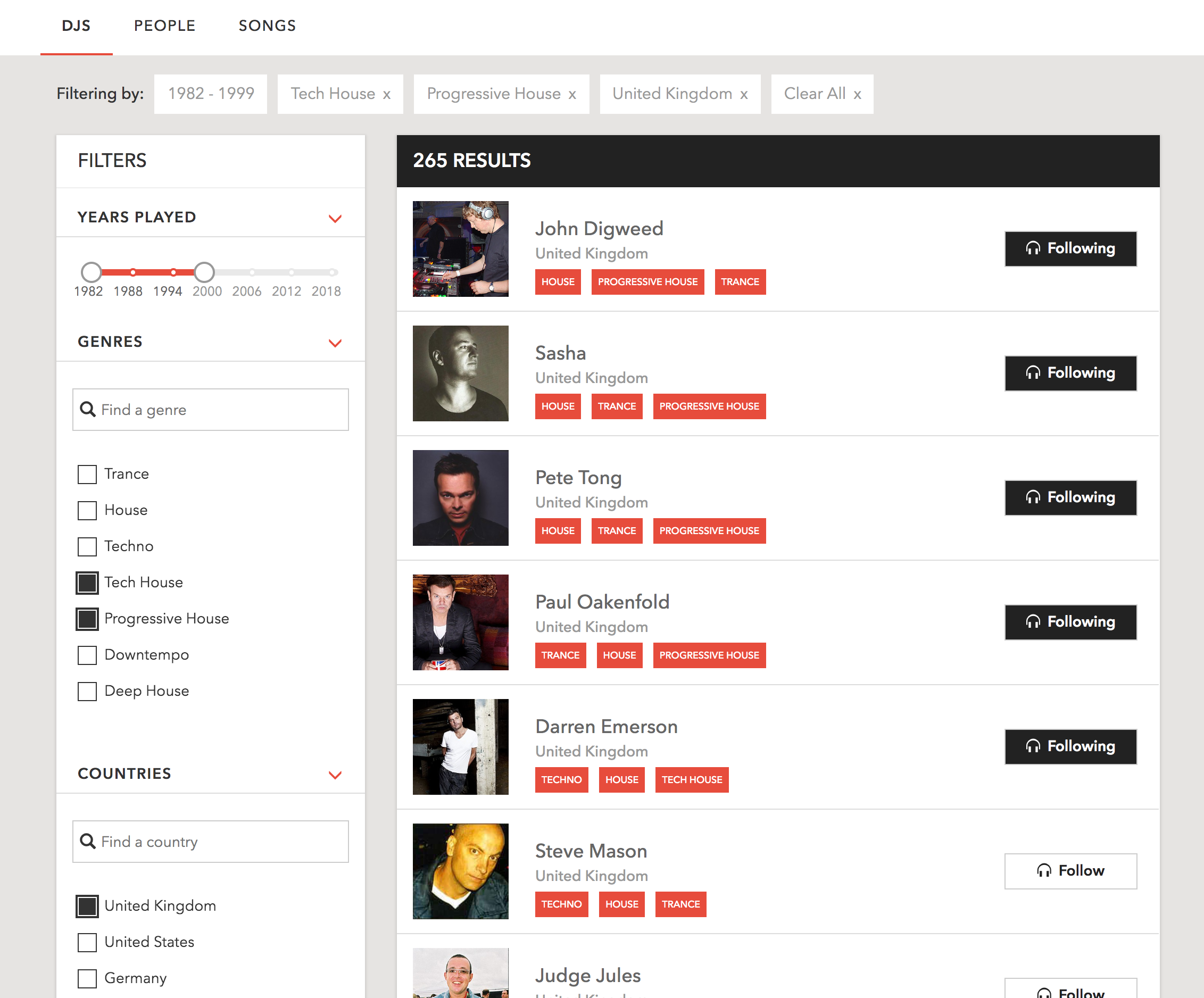This screenshot has height=998, width=1204.
Task: Remove the Tech House filter chip x
Action: [387, 95]
